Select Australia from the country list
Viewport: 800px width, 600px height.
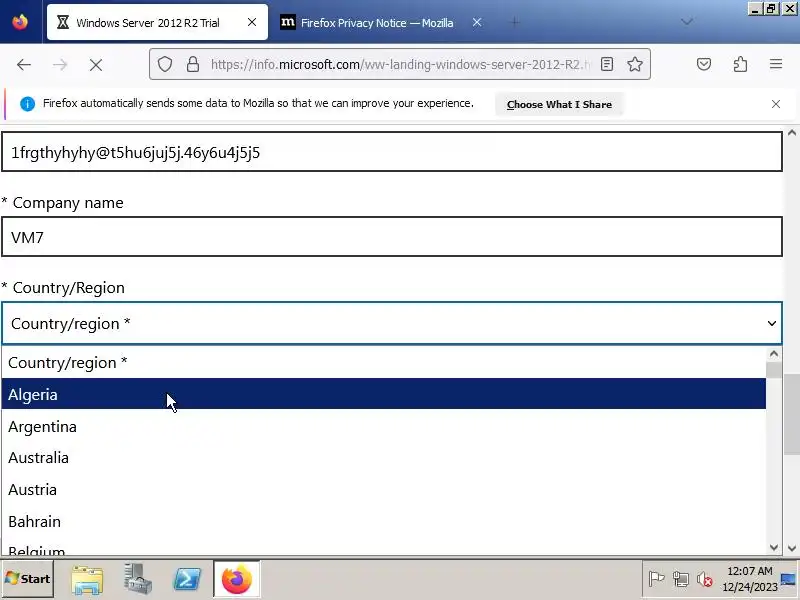[384, 458]
